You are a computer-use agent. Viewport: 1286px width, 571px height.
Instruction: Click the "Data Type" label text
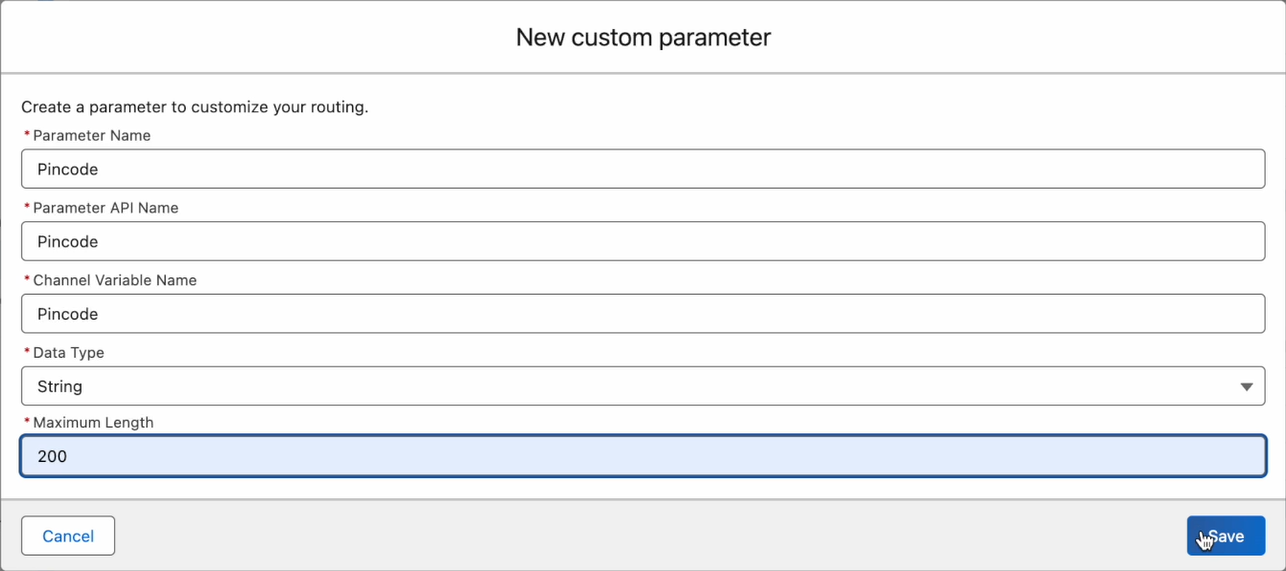click(x=69, y=353)
